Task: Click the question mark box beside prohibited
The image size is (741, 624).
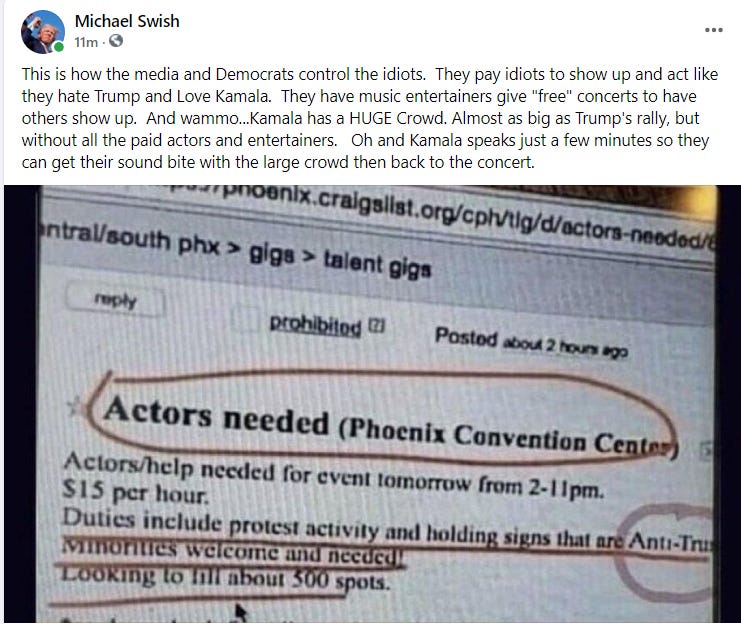Action: click(x=376, y=325)
